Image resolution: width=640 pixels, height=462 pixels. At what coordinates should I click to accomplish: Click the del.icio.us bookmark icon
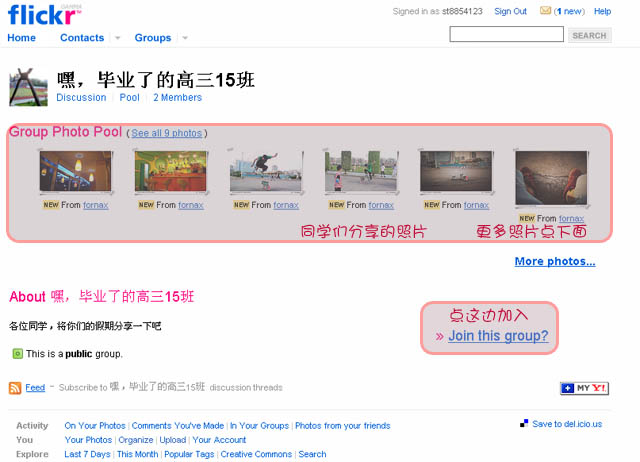click(x=524, y=424)
